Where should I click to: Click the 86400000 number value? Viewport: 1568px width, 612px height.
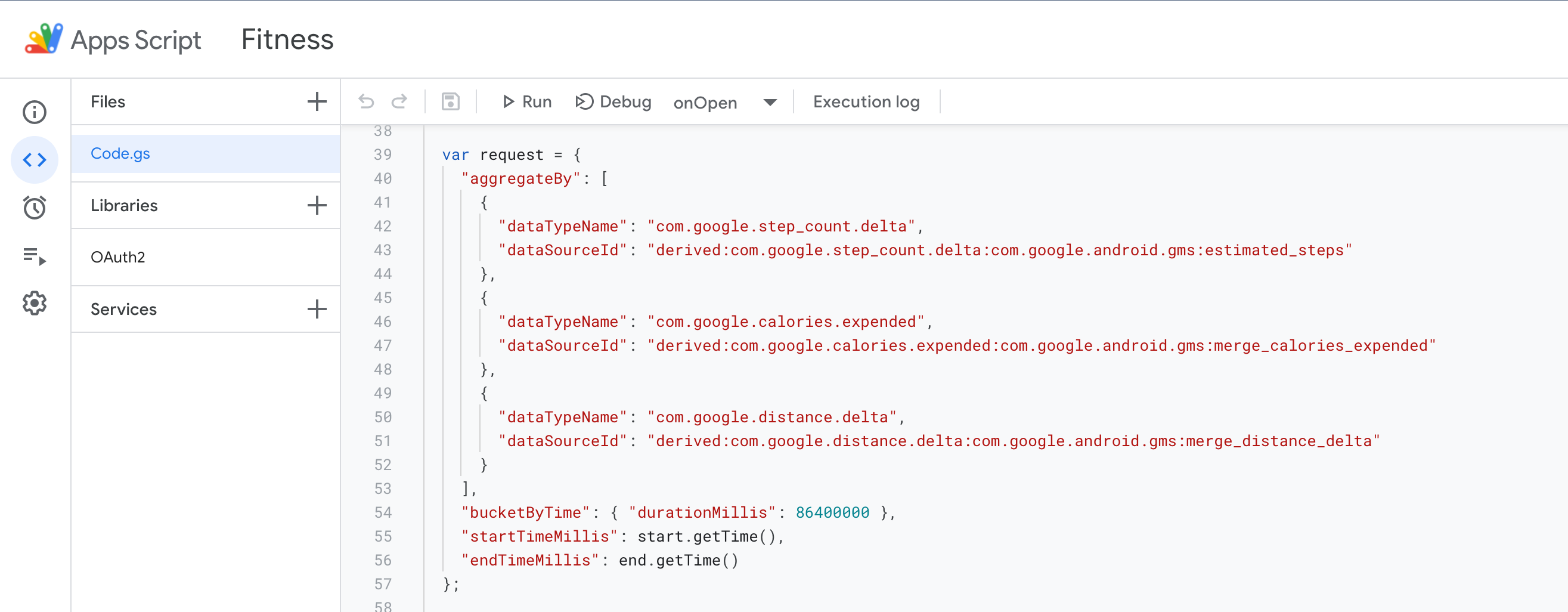pos(832,513)
